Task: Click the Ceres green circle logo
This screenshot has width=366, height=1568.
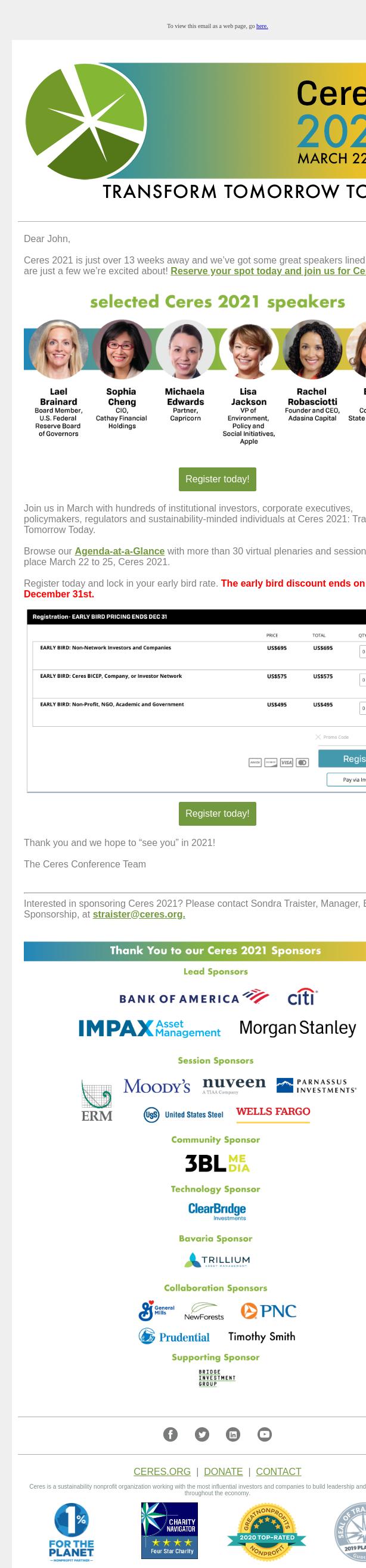Action: (x=86, y=121)
